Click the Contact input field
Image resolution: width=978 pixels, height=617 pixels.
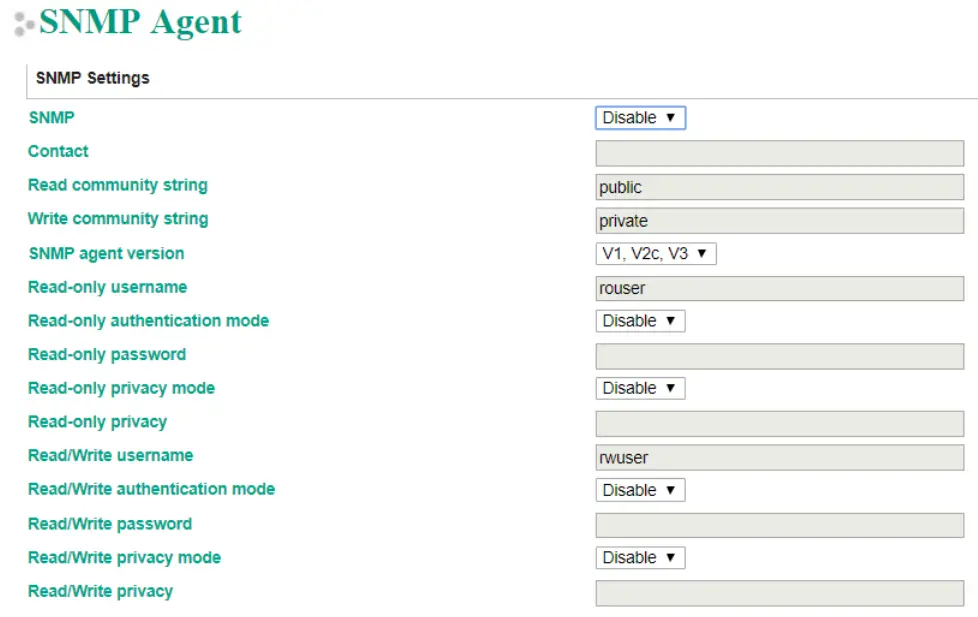(779, 153)
